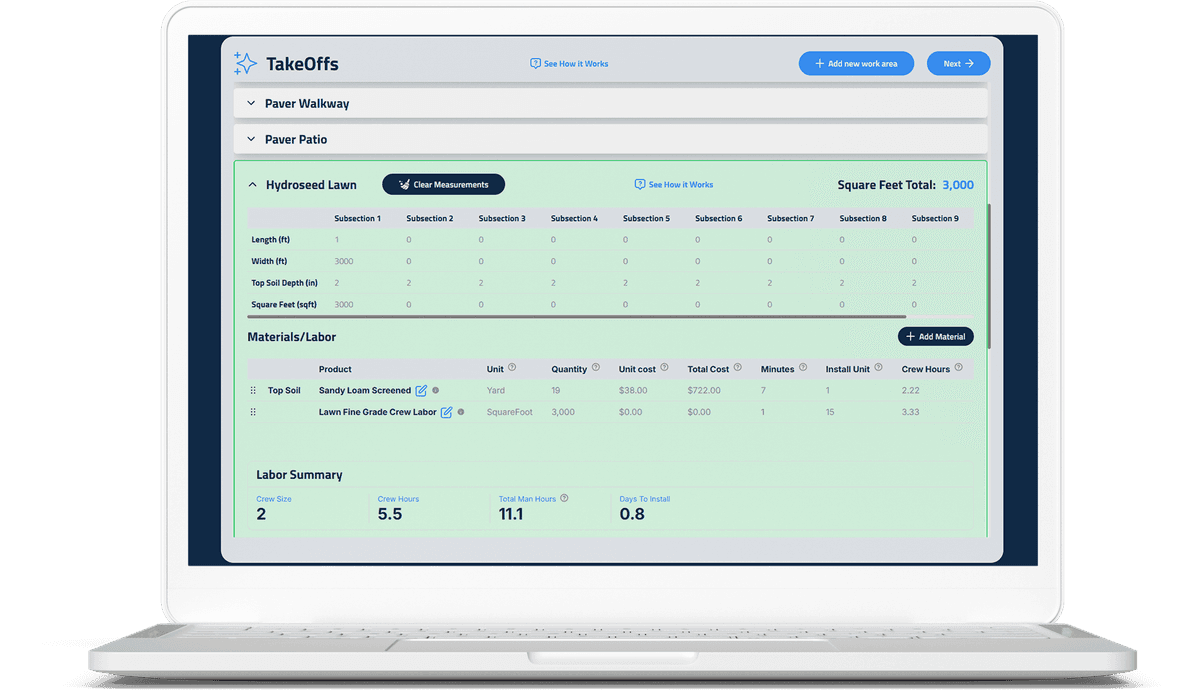The width and height of the screenshot is (1200, 690).
Task: Click the info dot after Sandy Loam Screened
Action: tap(435, 390)
